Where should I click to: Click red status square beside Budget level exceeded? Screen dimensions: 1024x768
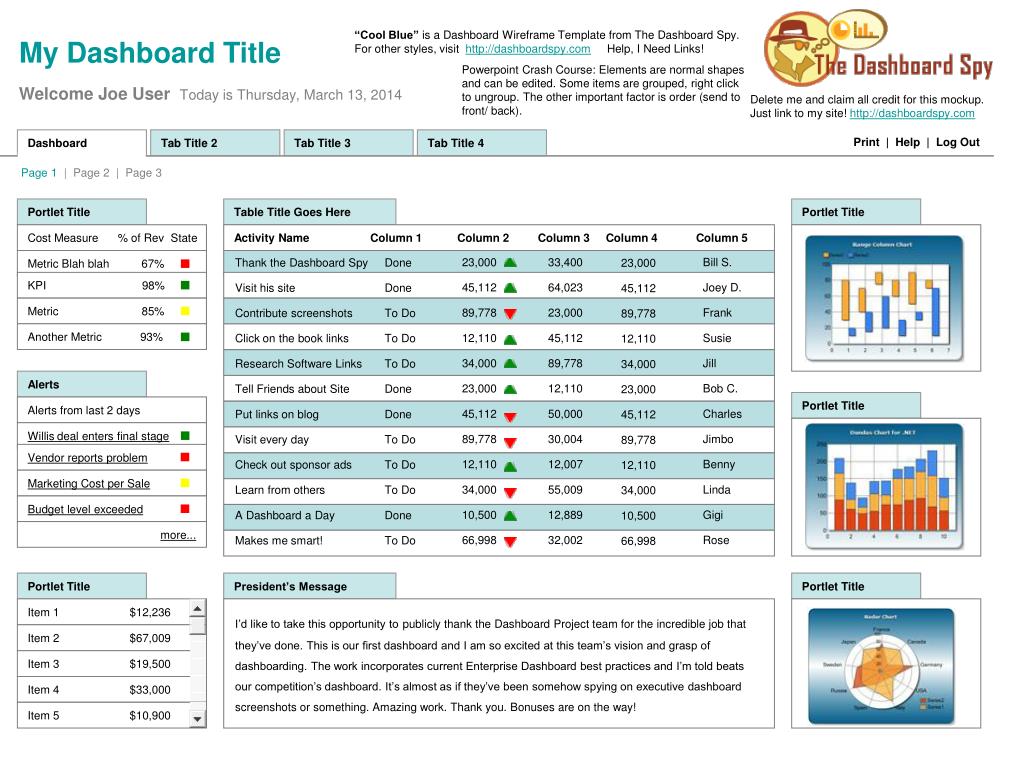185,509
